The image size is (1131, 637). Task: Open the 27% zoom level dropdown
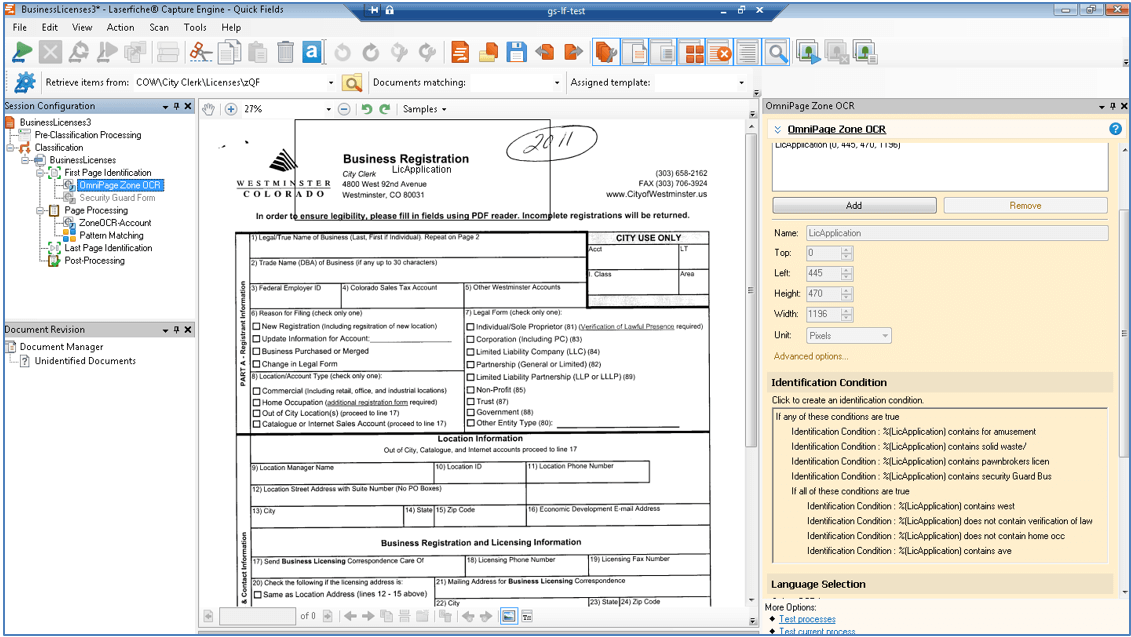click(328, 110)
